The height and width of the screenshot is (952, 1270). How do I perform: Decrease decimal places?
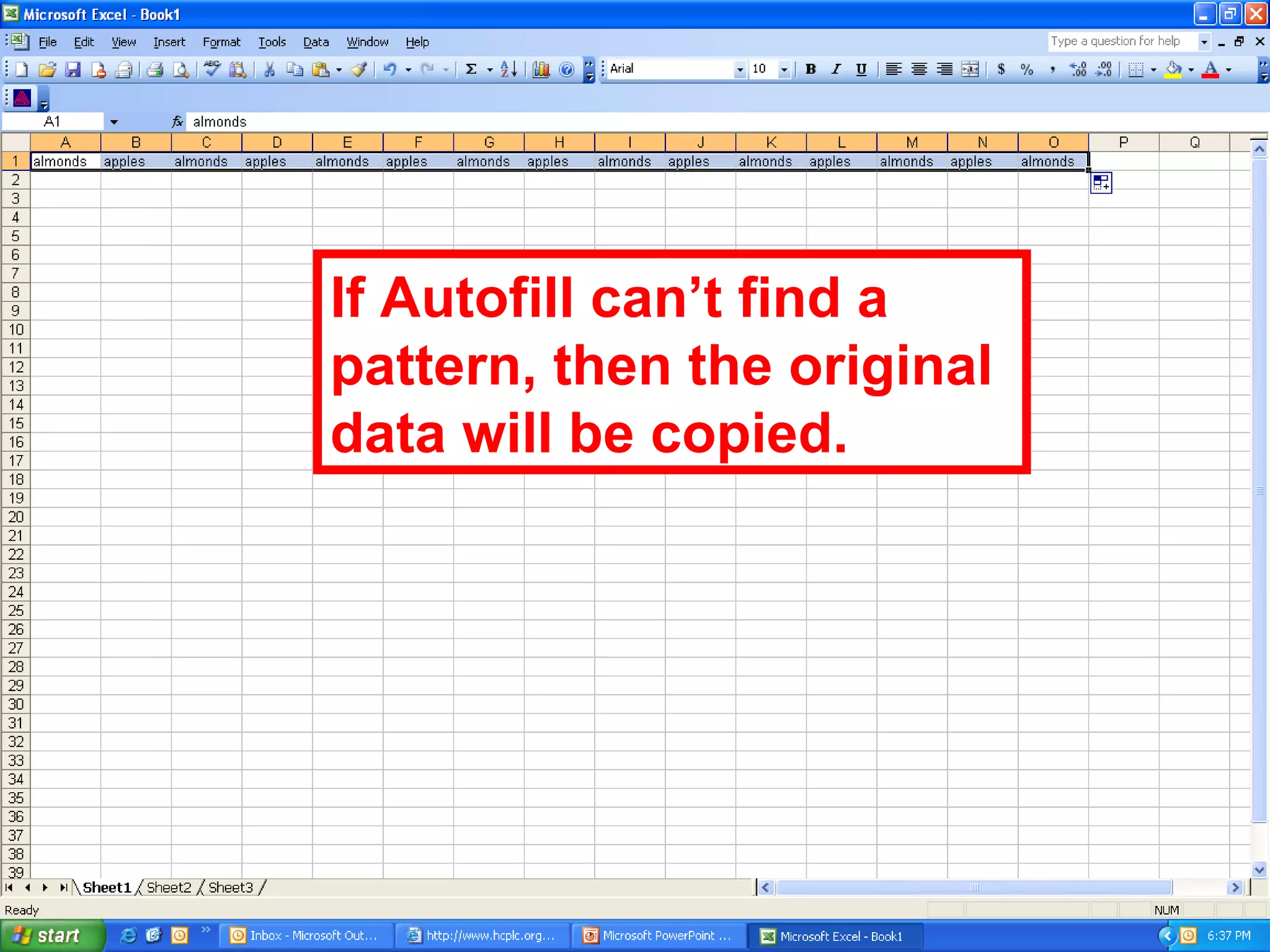[1103, 69]
